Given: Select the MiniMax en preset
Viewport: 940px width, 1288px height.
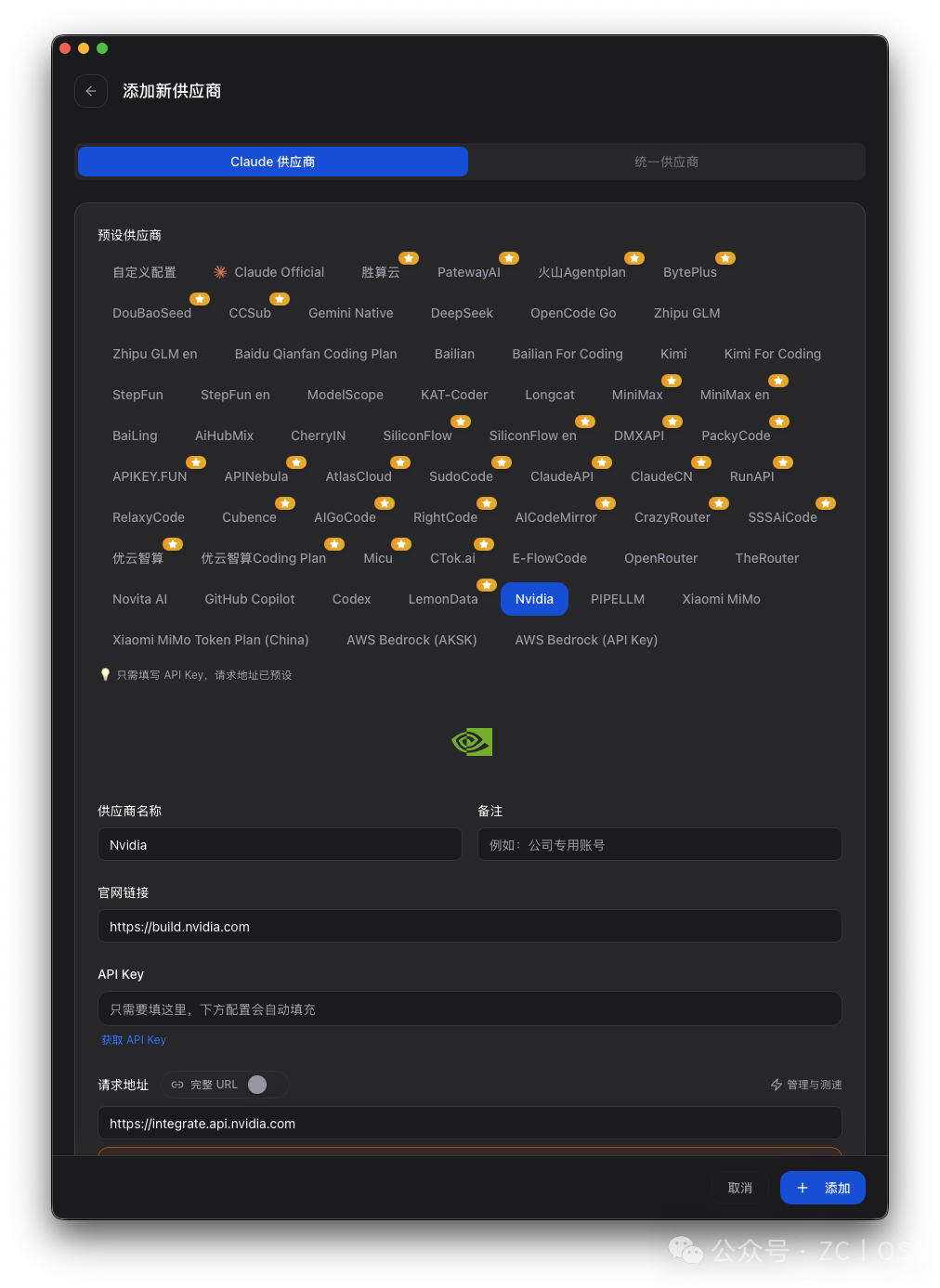Looking at the screenshot, I should point(735,395).
